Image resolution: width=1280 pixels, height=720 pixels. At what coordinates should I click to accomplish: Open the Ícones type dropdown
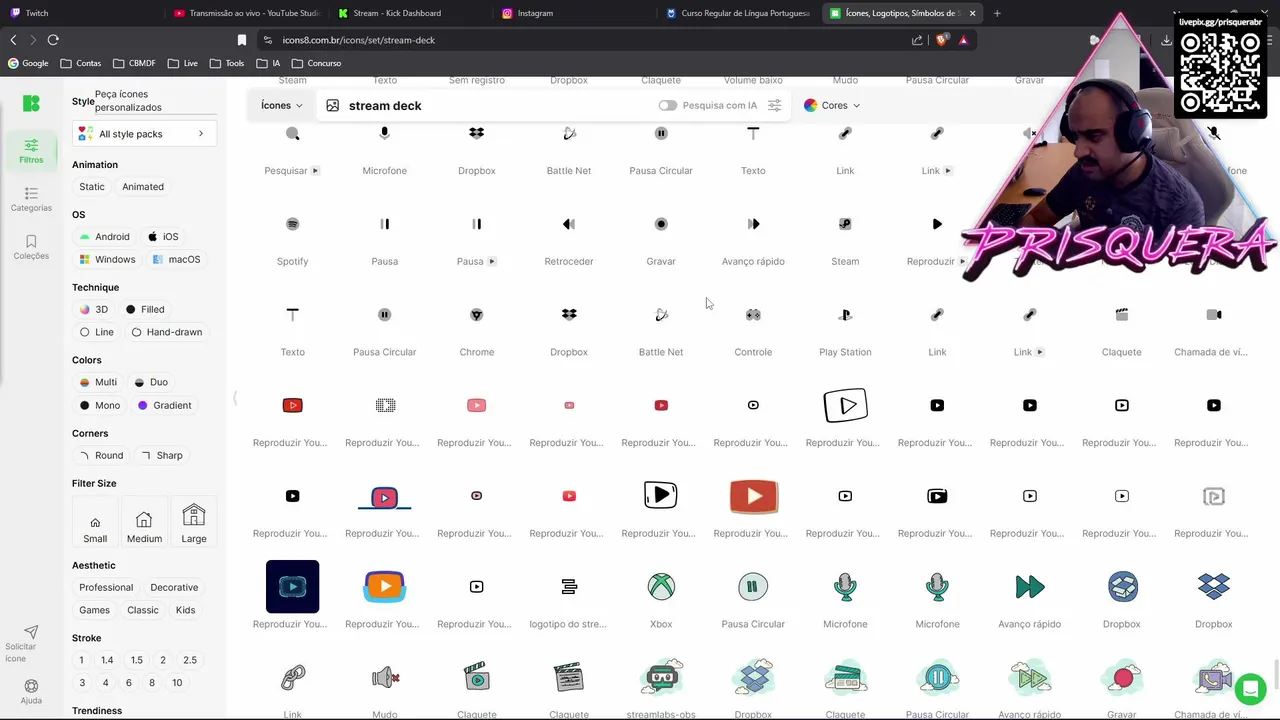pos(281,105)
